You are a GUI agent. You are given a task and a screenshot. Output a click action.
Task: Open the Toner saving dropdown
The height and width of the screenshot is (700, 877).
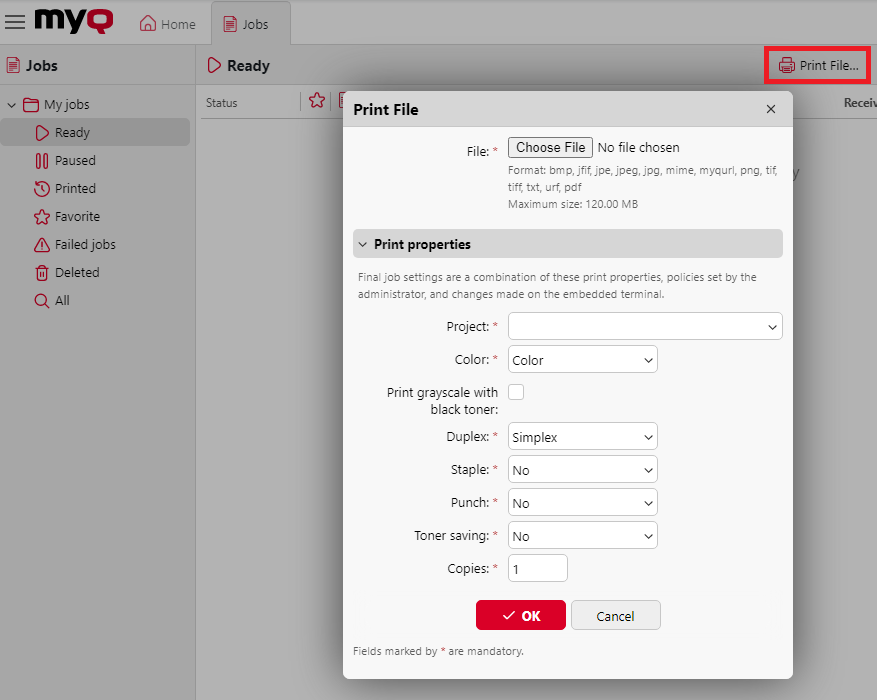coord(582,535)
